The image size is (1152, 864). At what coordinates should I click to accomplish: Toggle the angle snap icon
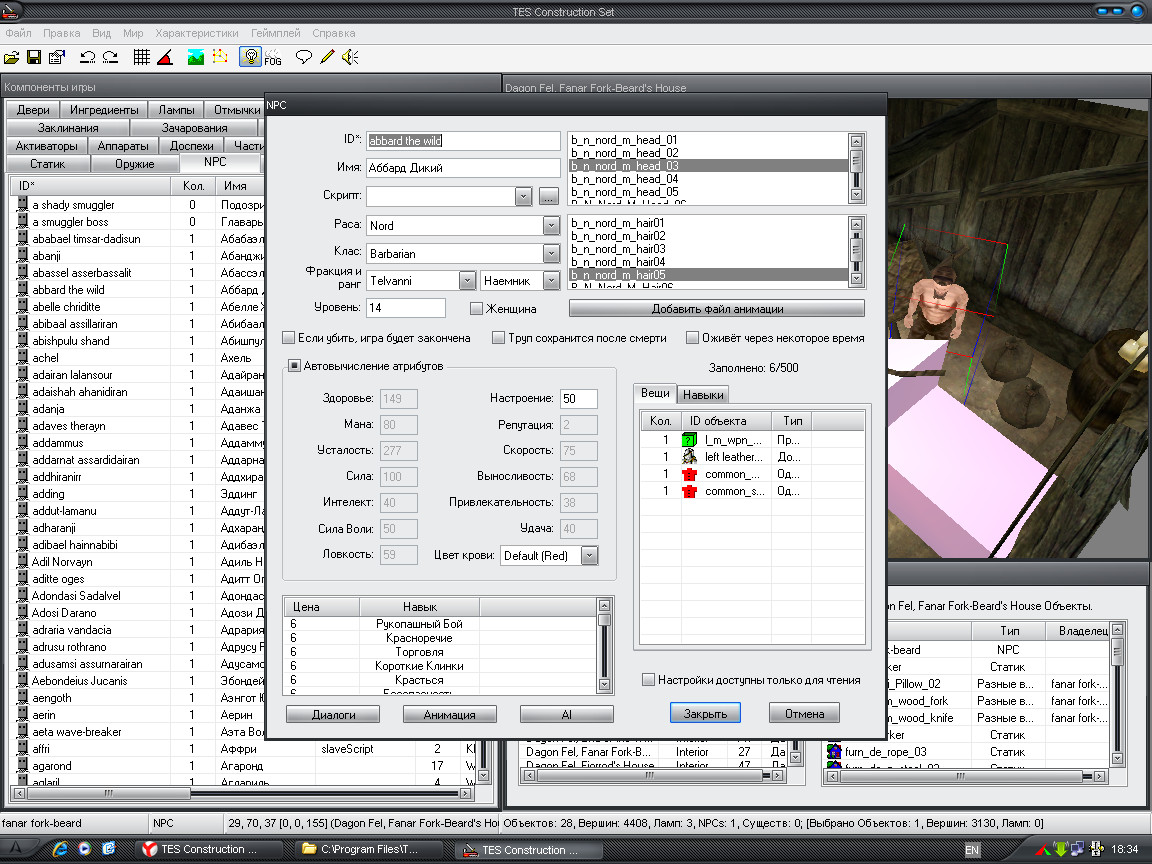pos(165,57)
